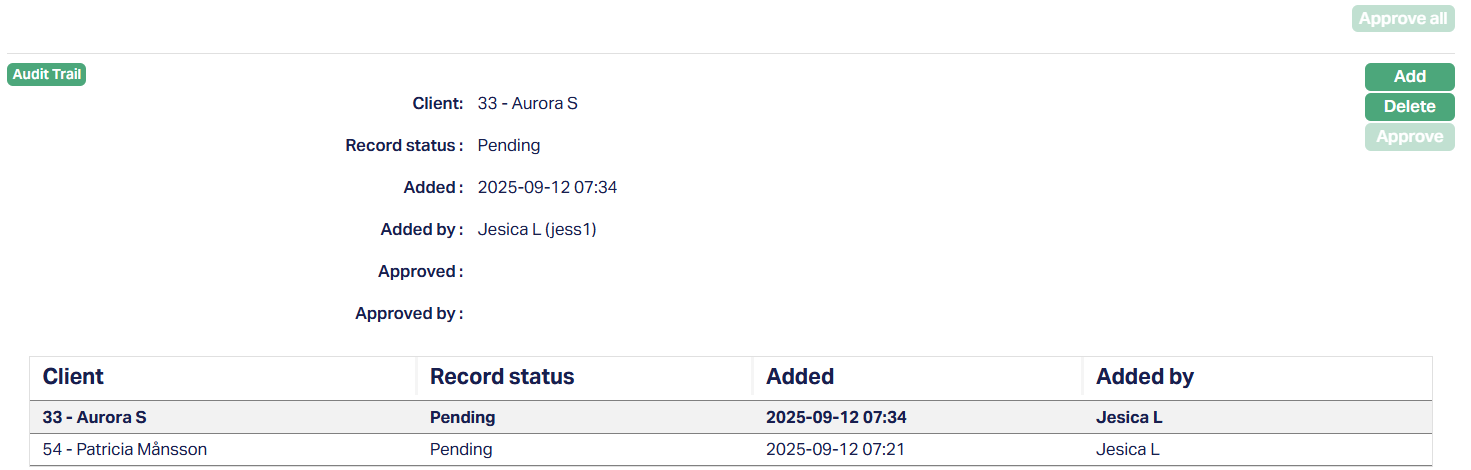Click Jesica L in the Aurora S row
Image resolution: width=1471 pixels, height=470 pixels.
point(1129,418)
